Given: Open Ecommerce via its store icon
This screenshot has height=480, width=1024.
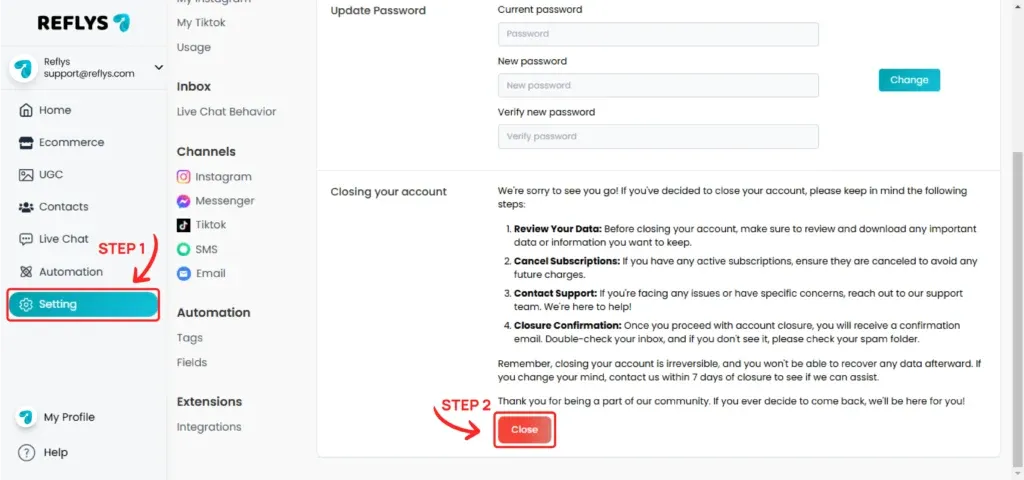Looking at the screenshot, I should coord(25,142).
